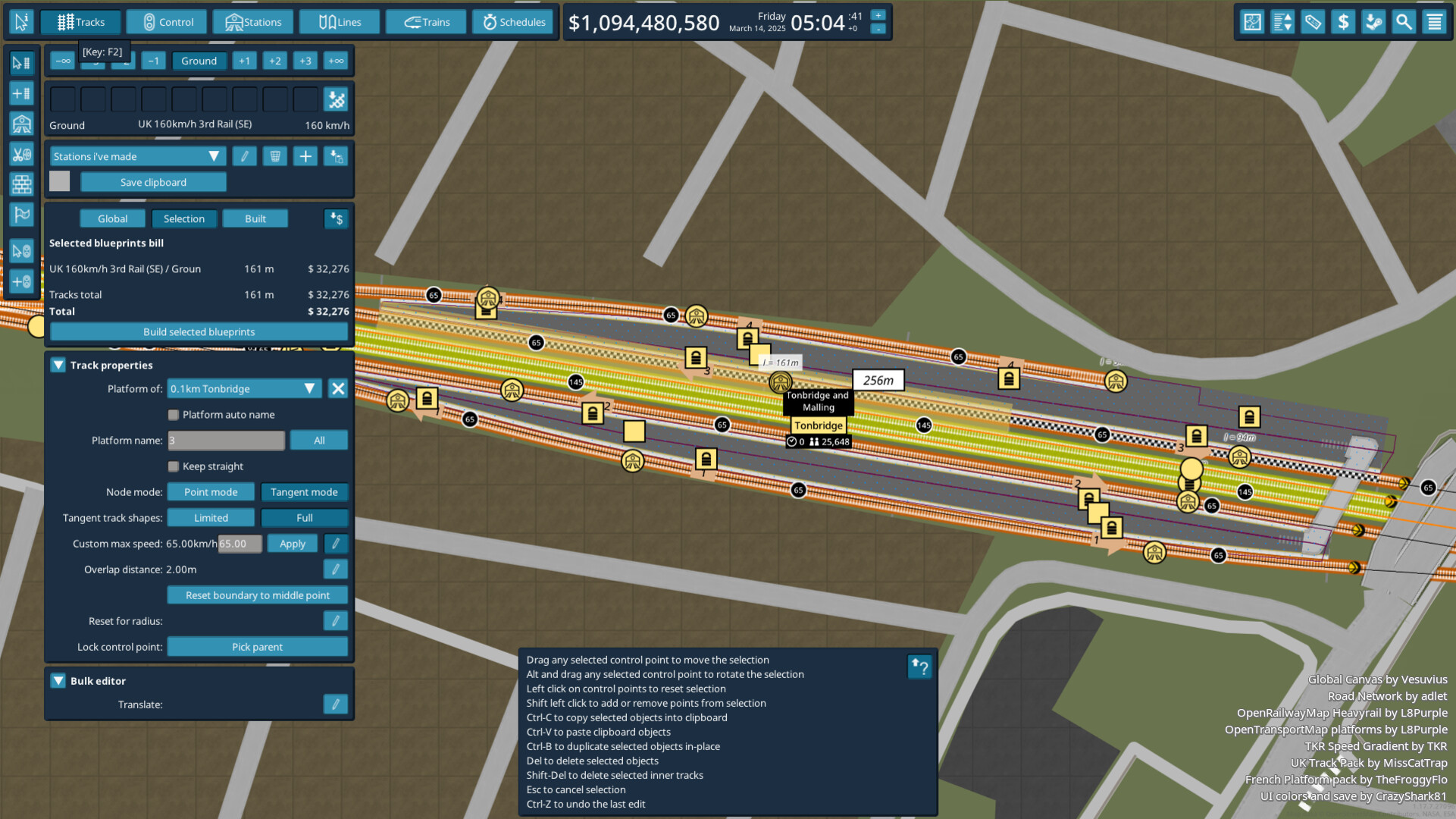Click the Build selected blueprints button

click(199, 331)
